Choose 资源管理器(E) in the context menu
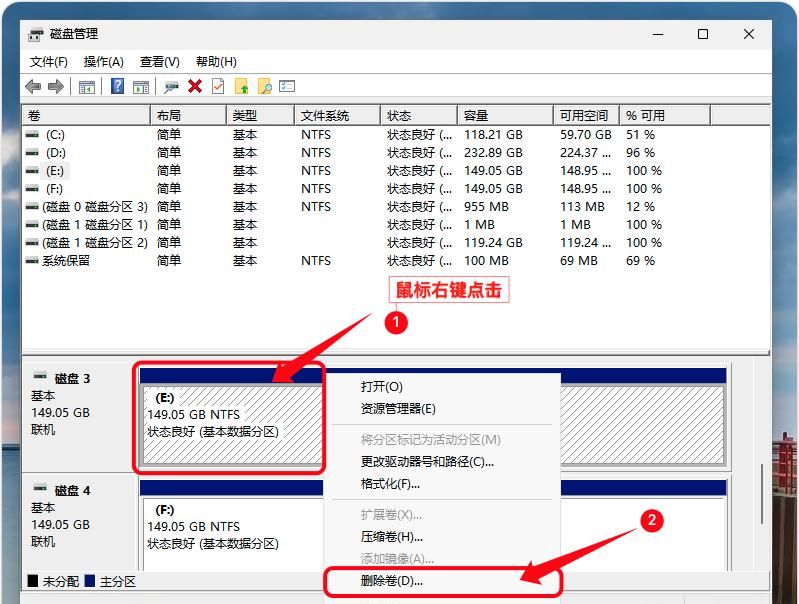The height and width of the screenshot is (604, 799). click(442, 408)
